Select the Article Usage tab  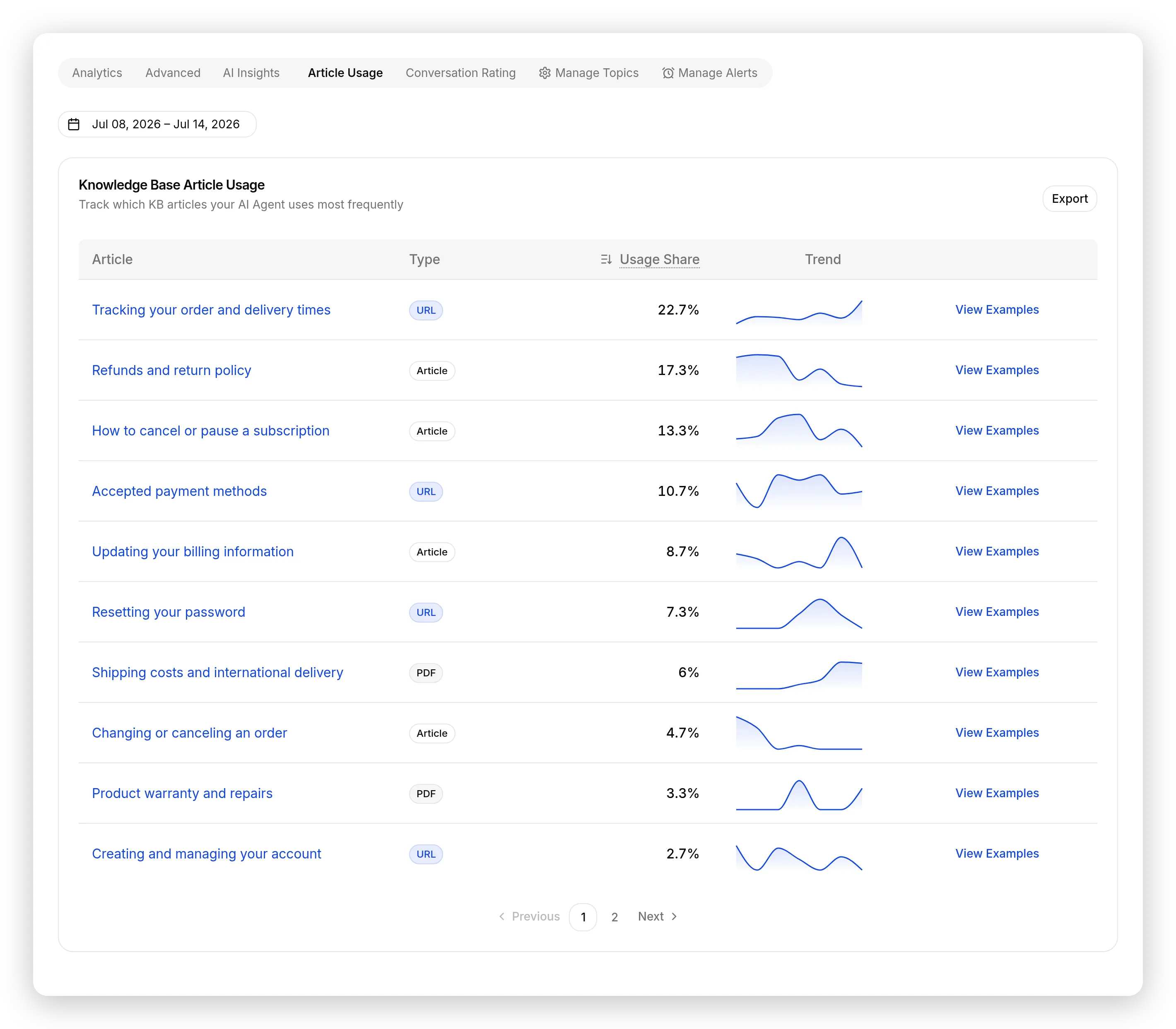tap(345, 73)
